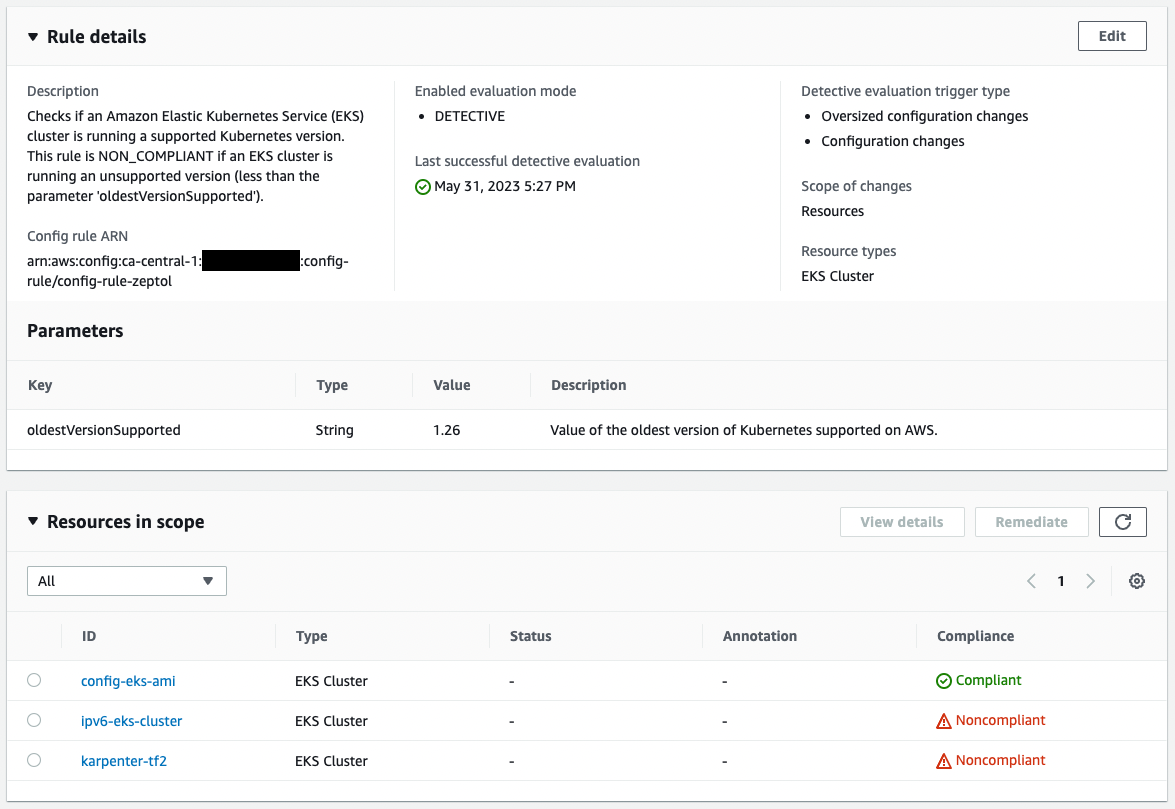Open the table preferences gear icon
The height and width of the screenshot is (809, 1175).
tap(1136, 580)
